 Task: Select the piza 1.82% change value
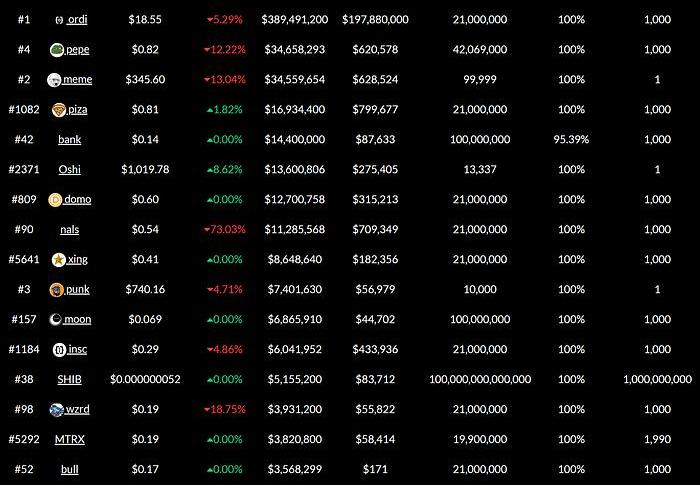point(225,109)
